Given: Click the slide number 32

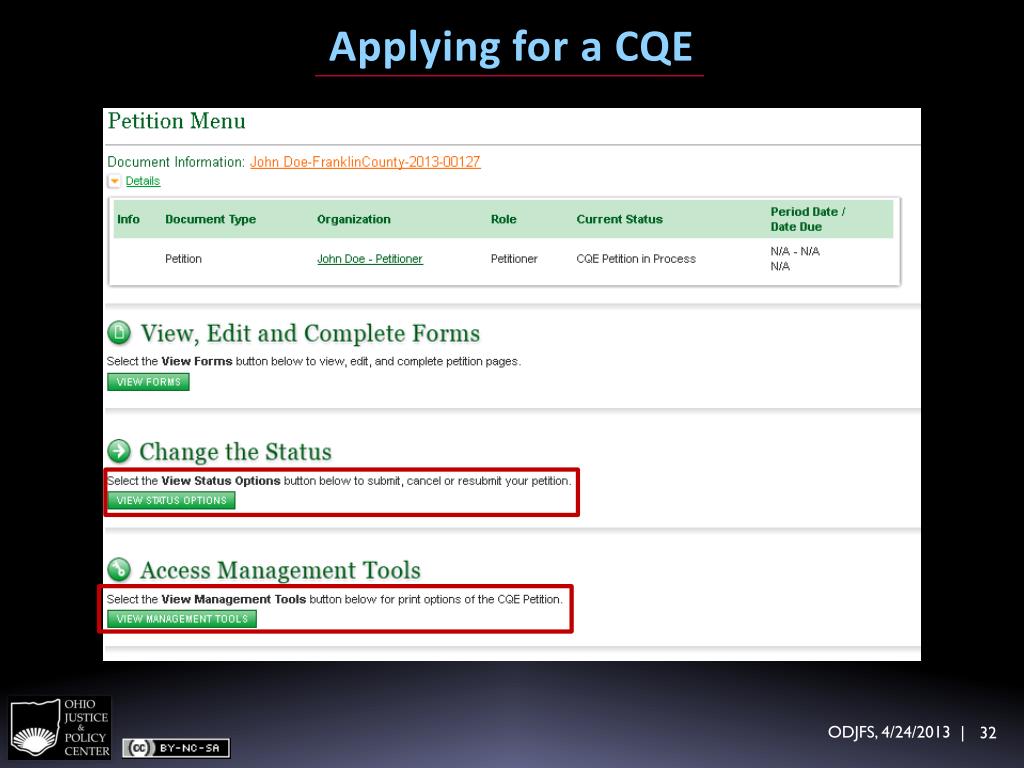Looking at the screenshot, I should coord(987,733).
